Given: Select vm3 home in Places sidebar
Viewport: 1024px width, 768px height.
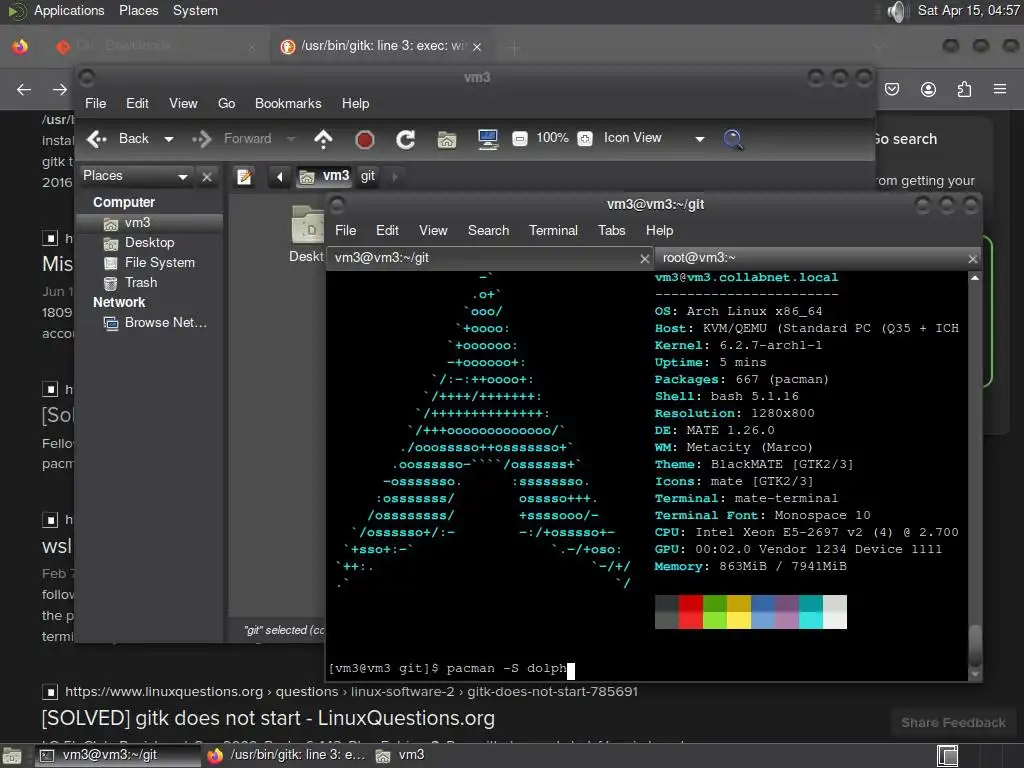Looking at the screenshot, I should click(x=149, y=223).
